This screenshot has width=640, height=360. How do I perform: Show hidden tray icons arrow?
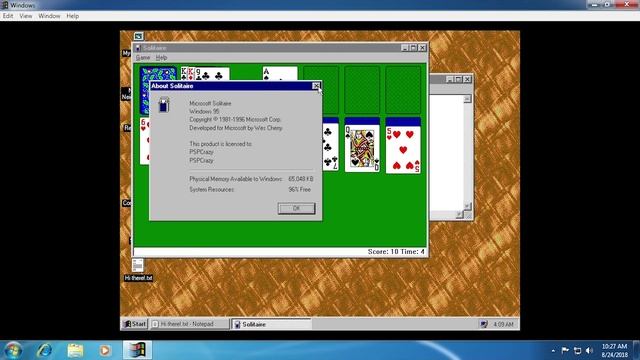tap(553, 351)
